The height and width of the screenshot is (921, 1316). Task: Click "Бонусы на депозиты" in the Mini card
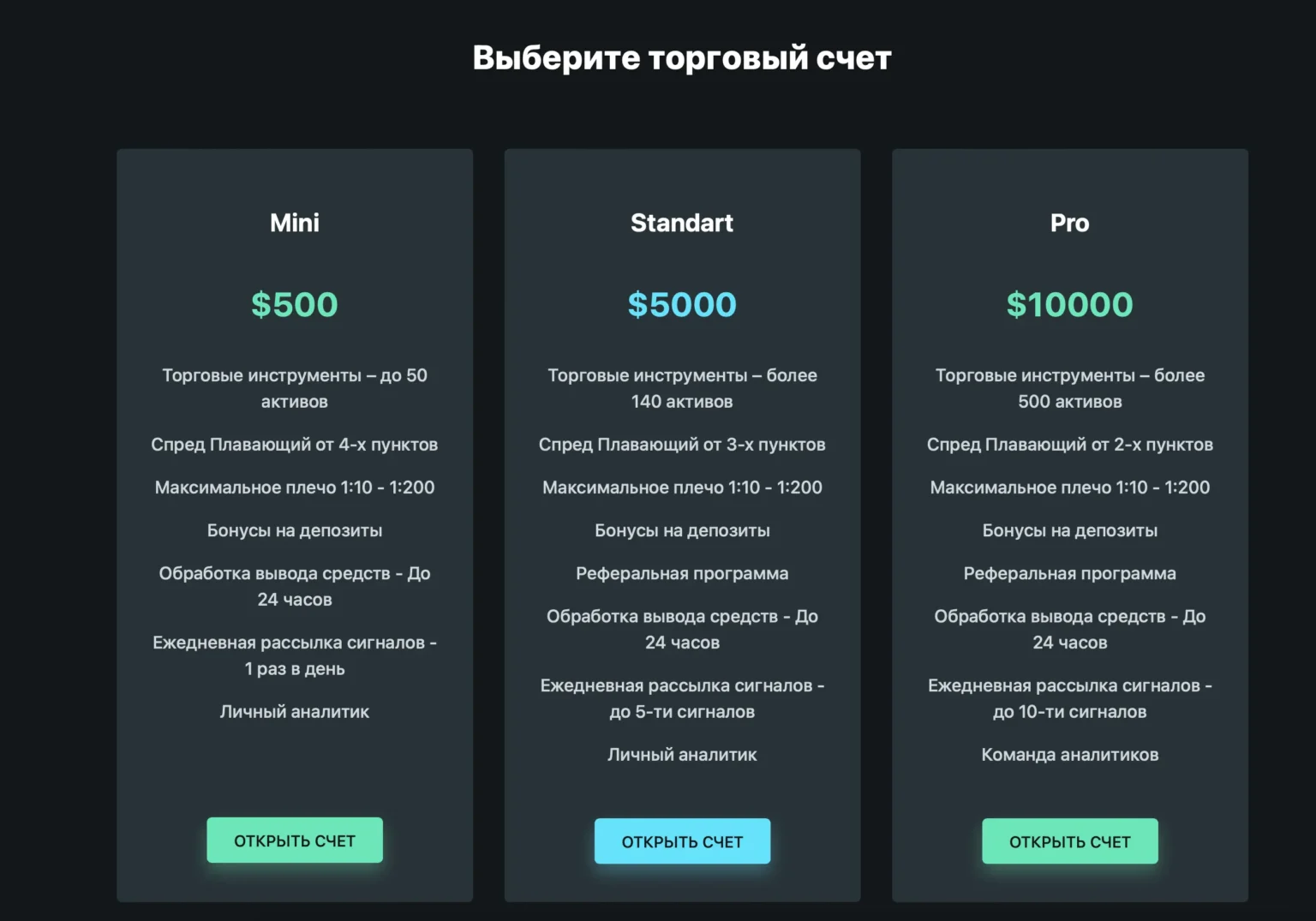(x=295, y=530)
